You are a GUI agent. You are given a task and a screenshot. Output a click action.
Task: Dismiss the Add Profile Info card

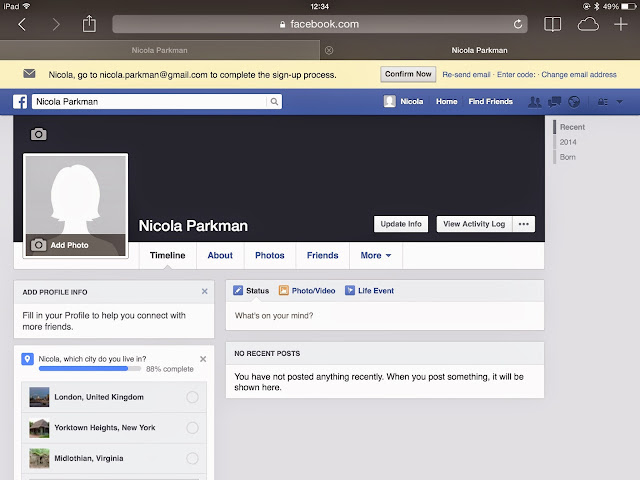[204, 291]
